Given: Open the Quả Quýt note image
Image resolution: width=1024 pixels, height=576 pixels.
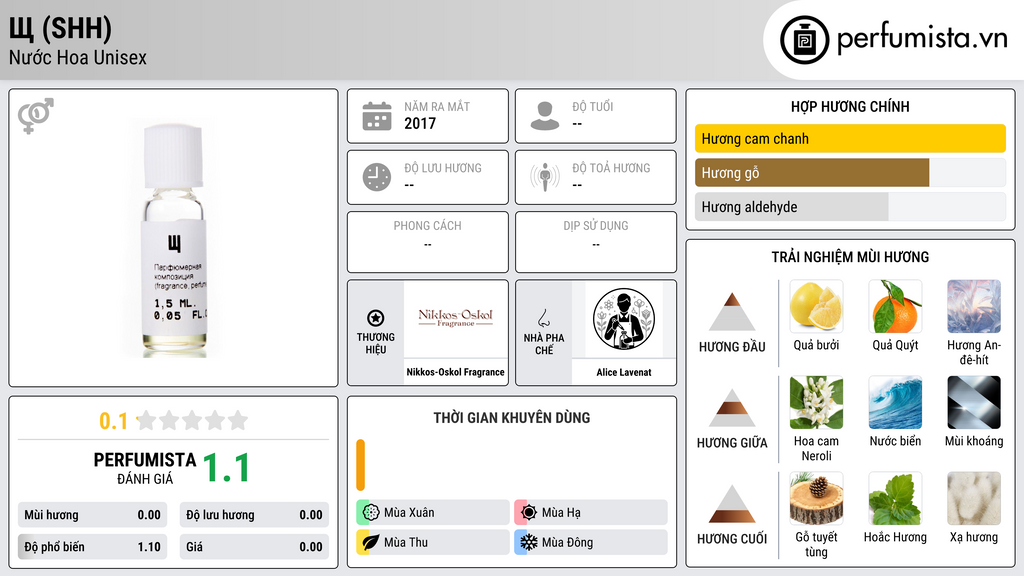Looking at the screenshot, I should (x=895, y=306).
